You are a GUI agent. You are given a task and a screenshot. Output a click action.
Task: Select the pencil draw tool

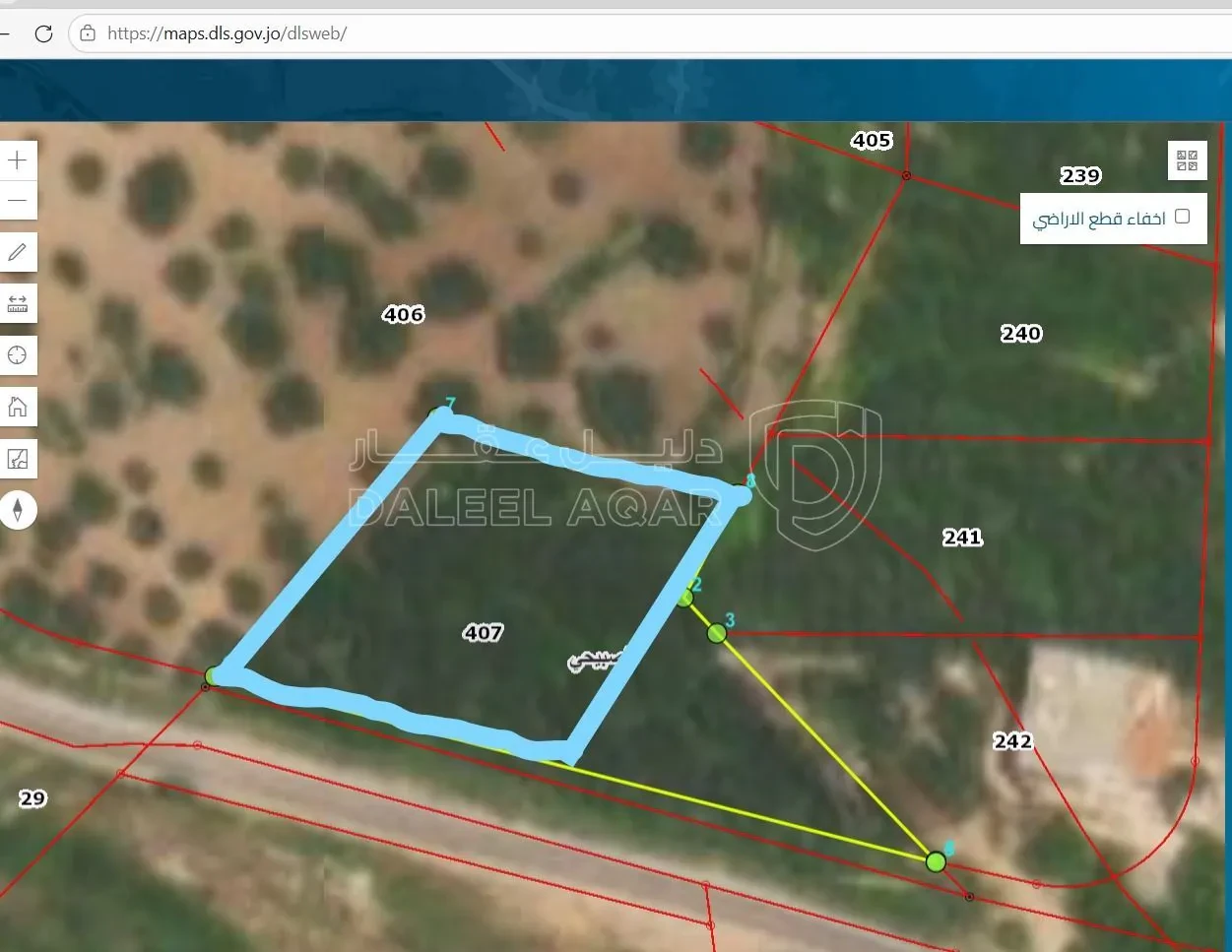click(x=18, y=252)
